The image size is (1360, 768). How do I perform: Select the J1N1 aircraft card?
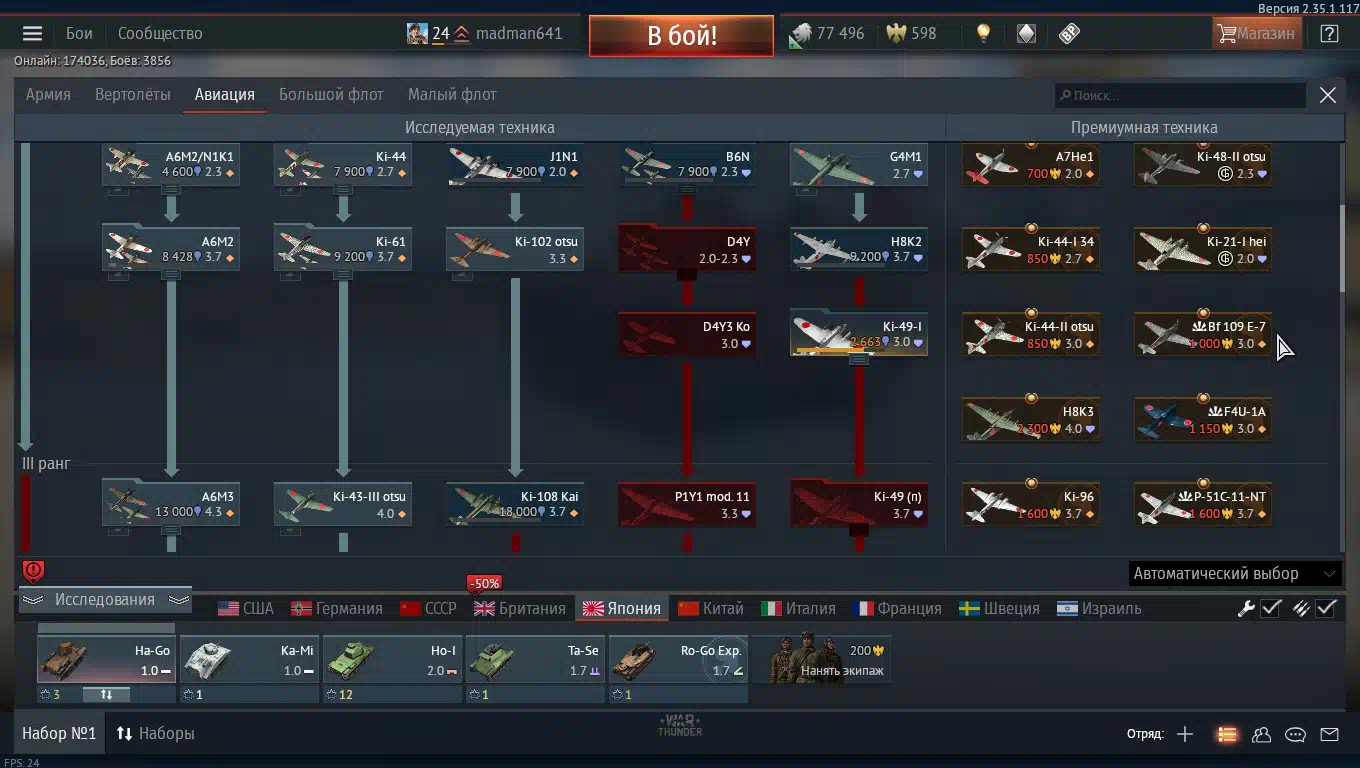click(515, 165)
